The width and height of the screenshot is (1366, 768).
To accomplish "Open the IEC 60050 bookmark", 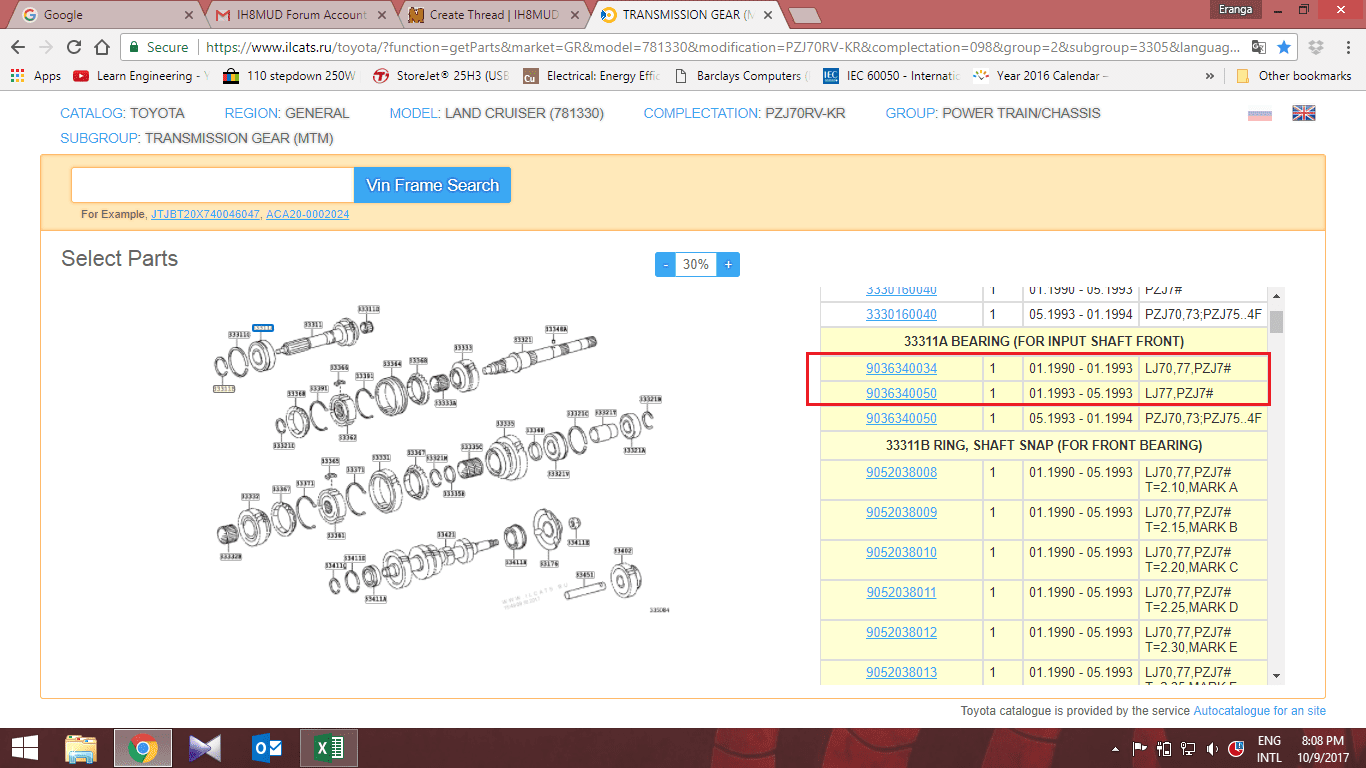I will pos(891,76).
